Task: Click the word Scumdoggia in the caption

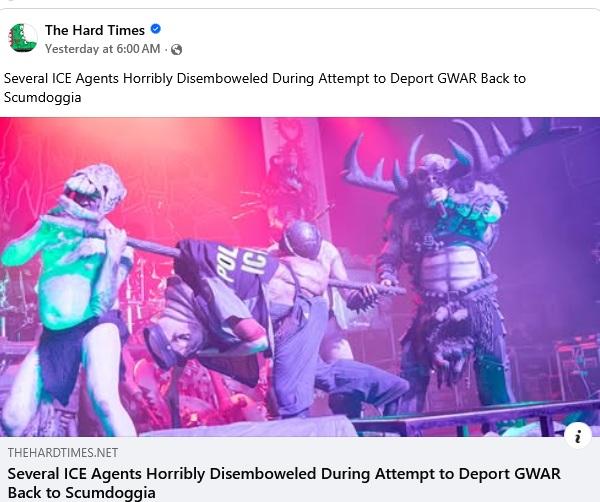Action: 42,97
